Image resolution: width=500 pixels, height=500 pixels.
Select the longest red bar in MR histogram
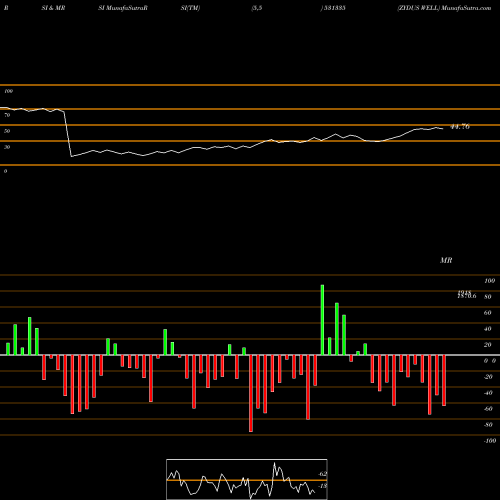(251, 393)
